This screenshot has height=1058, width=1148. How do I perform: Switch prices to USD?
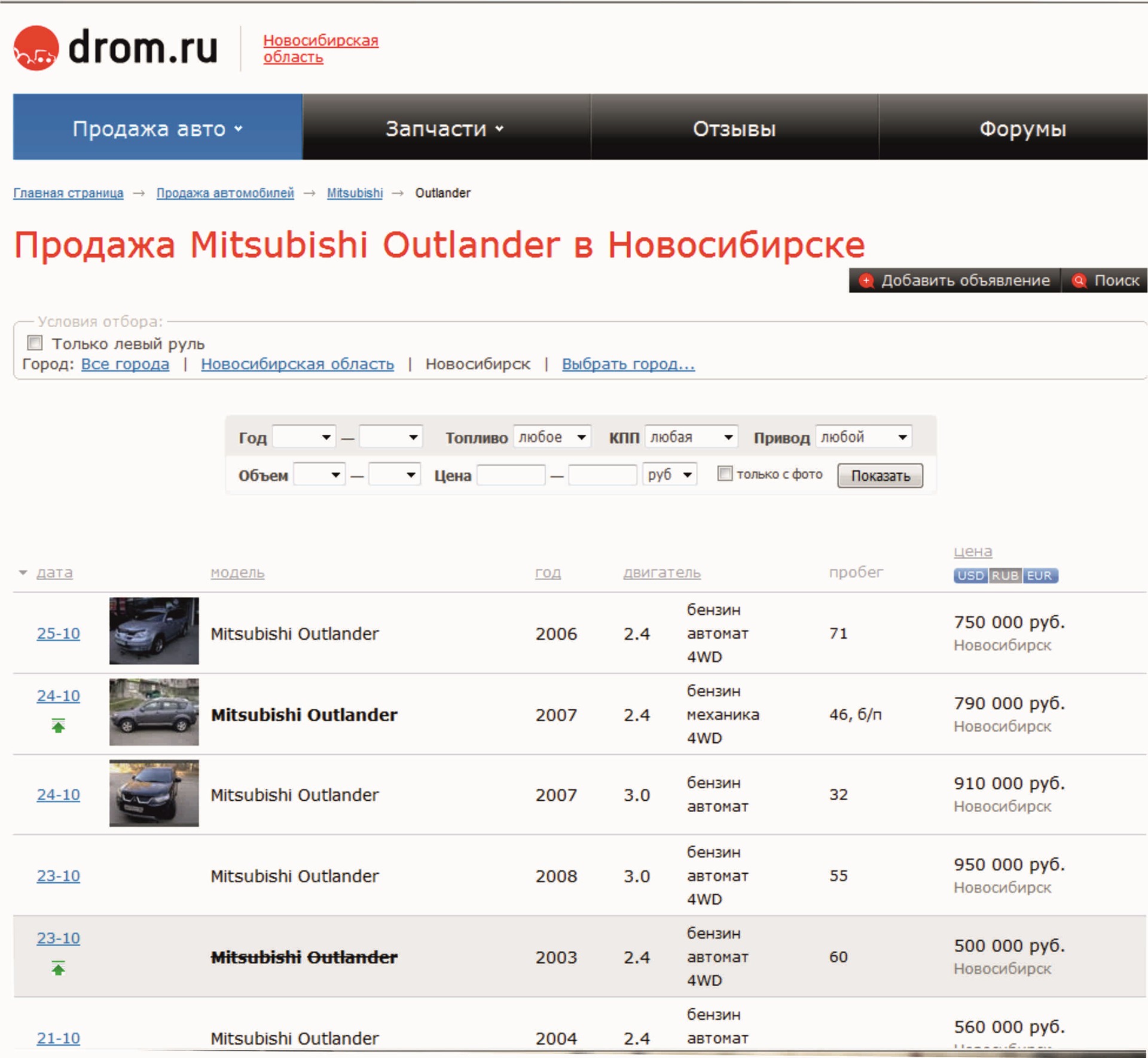point(970,575)
